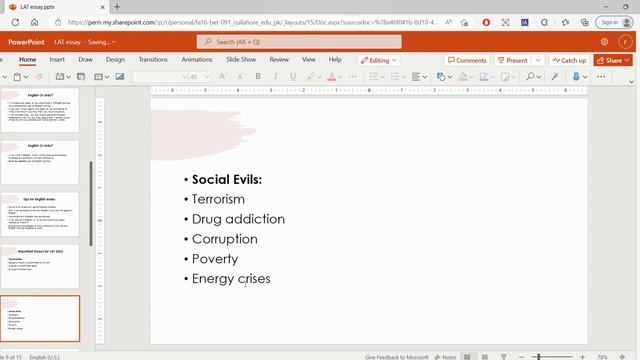Open the Insert tab
The image size is (640, 360).
[x=57, y=60]
